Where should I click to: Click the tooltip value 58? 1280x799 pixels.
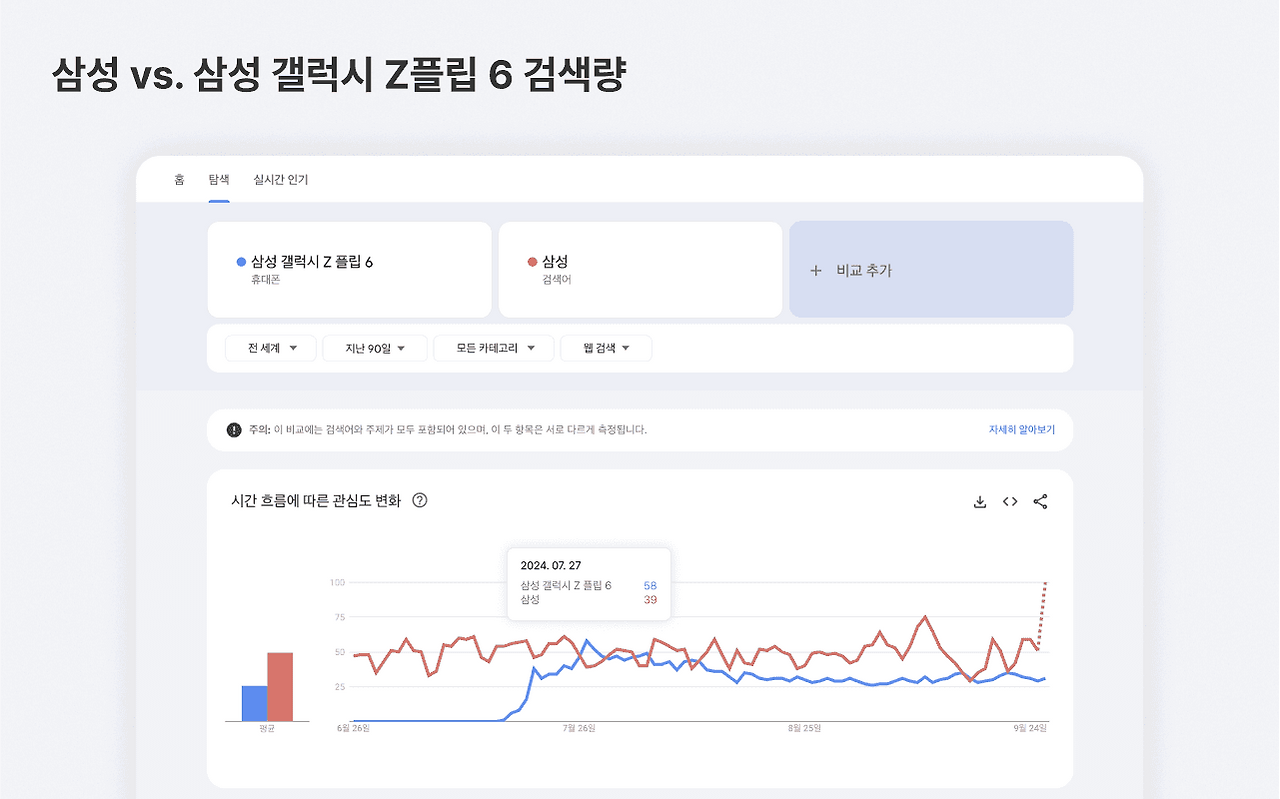point(650,586)
